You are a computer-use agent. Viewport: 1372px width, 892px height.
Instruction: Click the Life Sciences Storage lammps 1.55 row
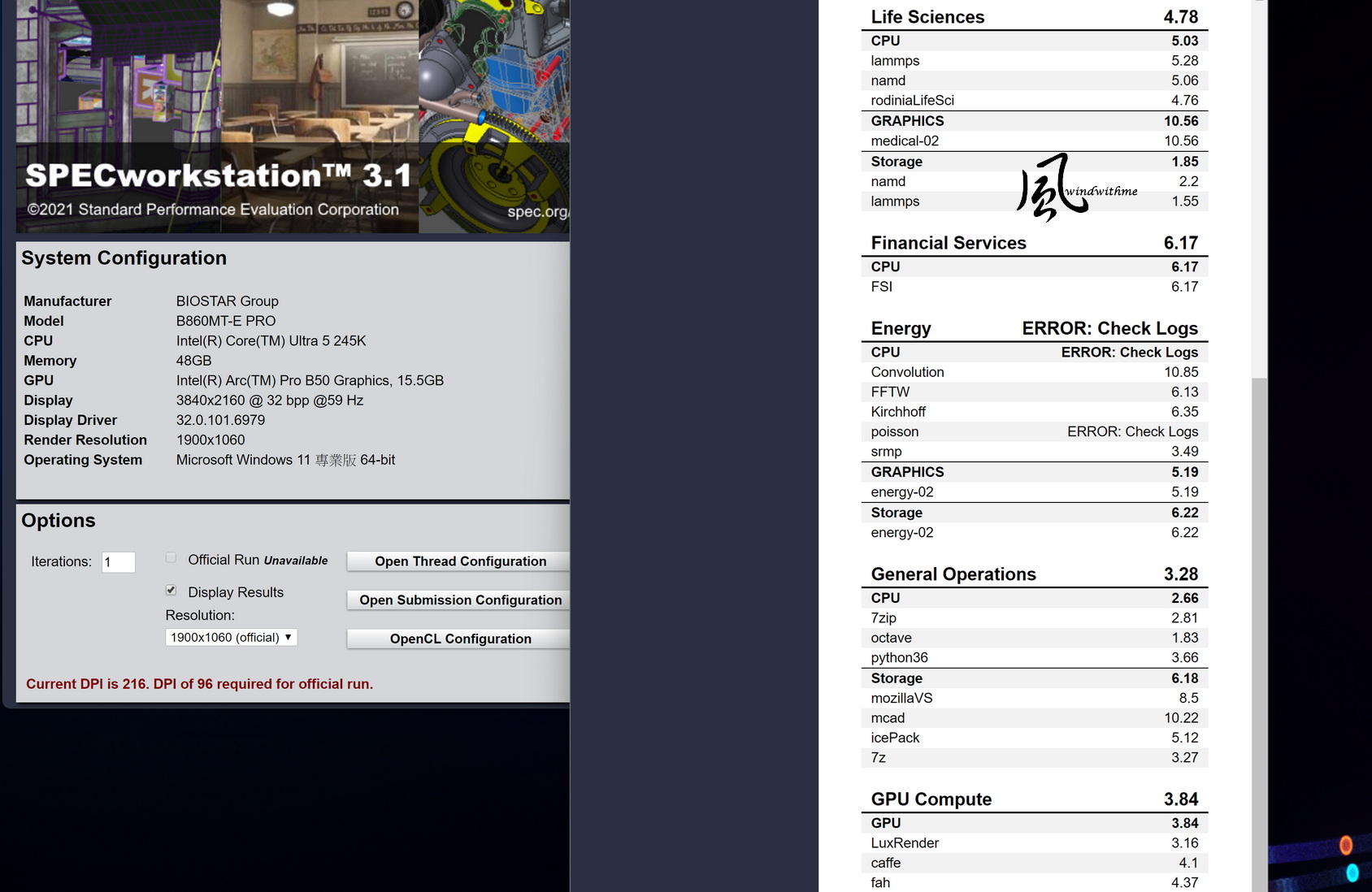pyautogui.click(x=1035, y=201)
